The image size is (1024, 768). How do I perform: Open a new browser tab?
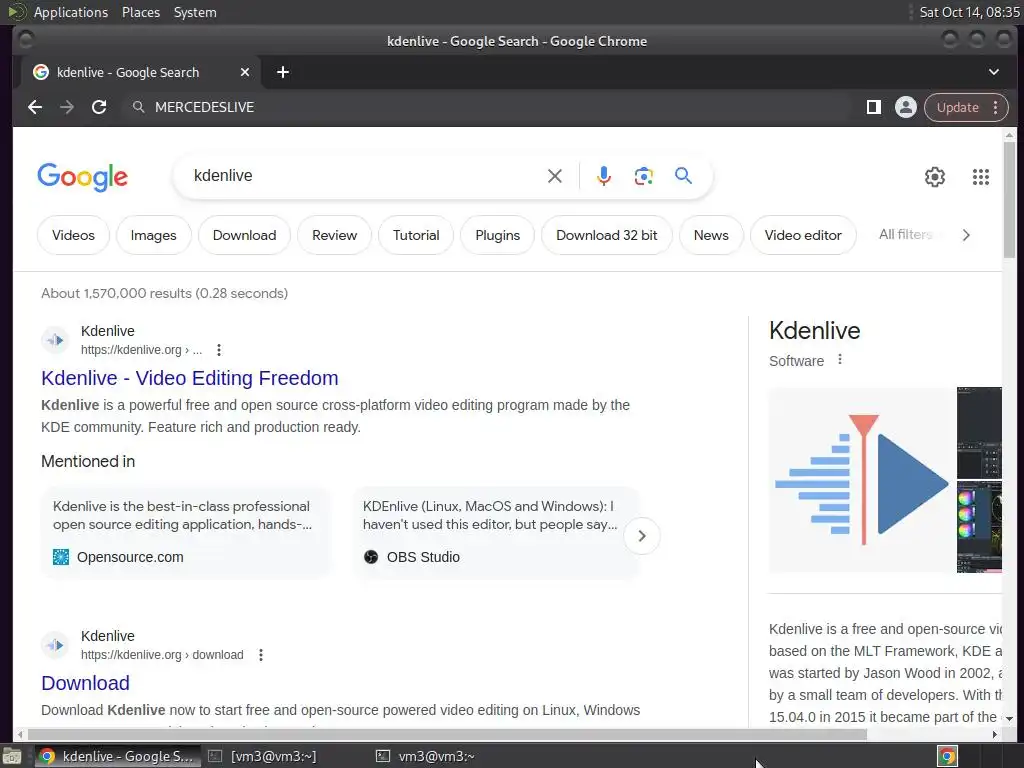point(283,72)
